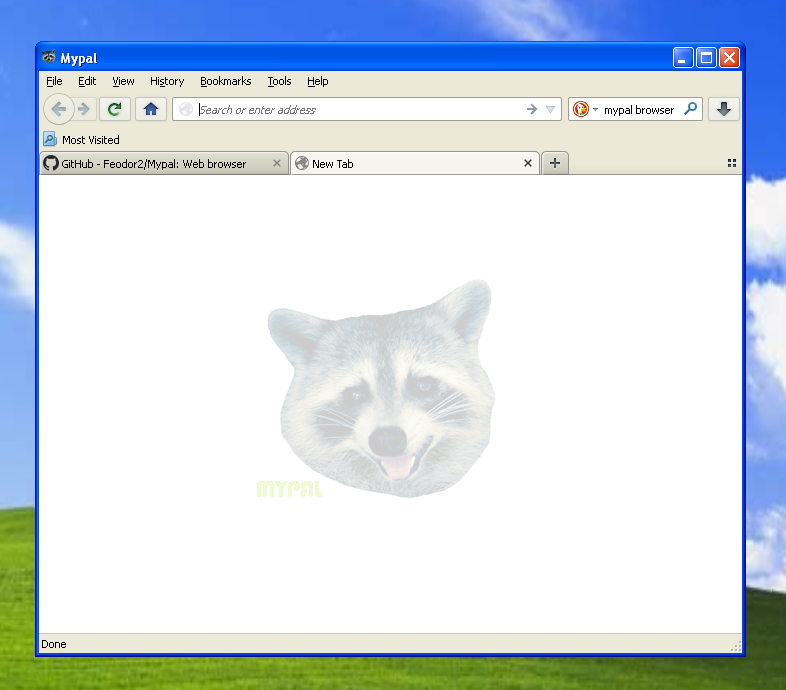
Task: Open the DuckDuckGo search engine selector
Action: 585,109
